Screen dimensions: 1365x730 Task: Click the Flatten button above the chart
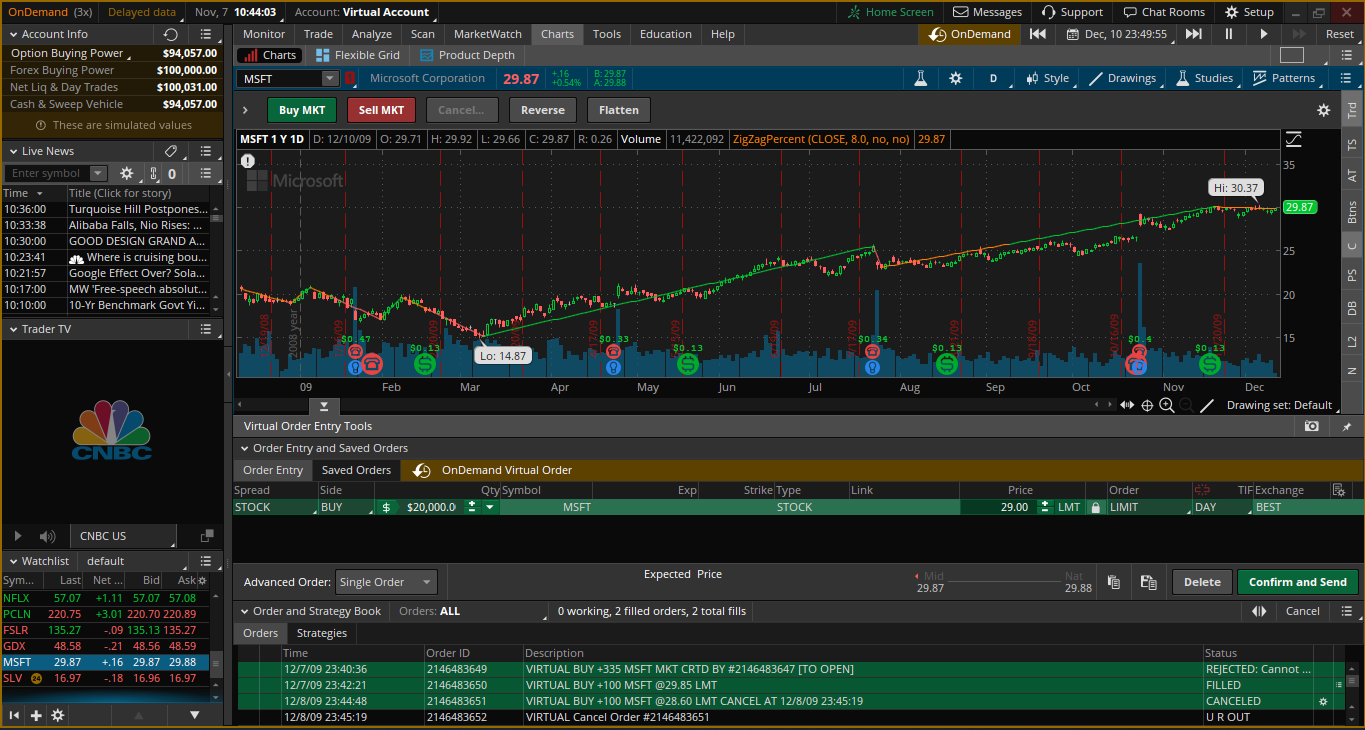coord(618,110)
